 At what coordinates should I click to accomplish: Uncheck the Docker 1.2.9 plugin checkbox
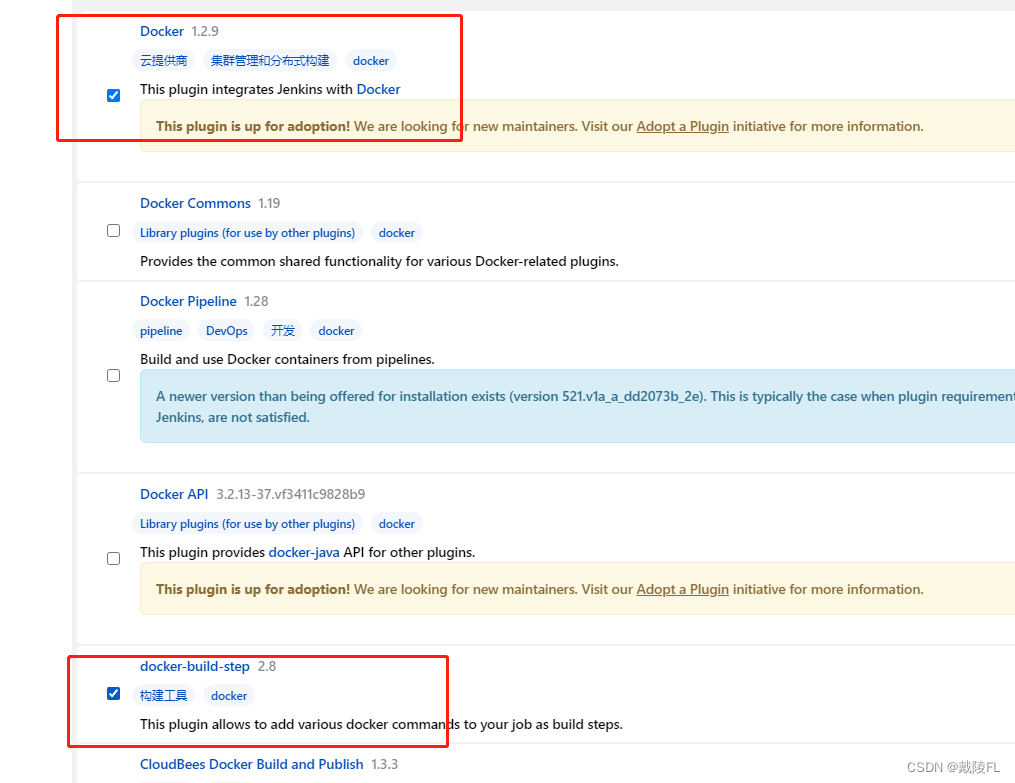coord(113,96)
